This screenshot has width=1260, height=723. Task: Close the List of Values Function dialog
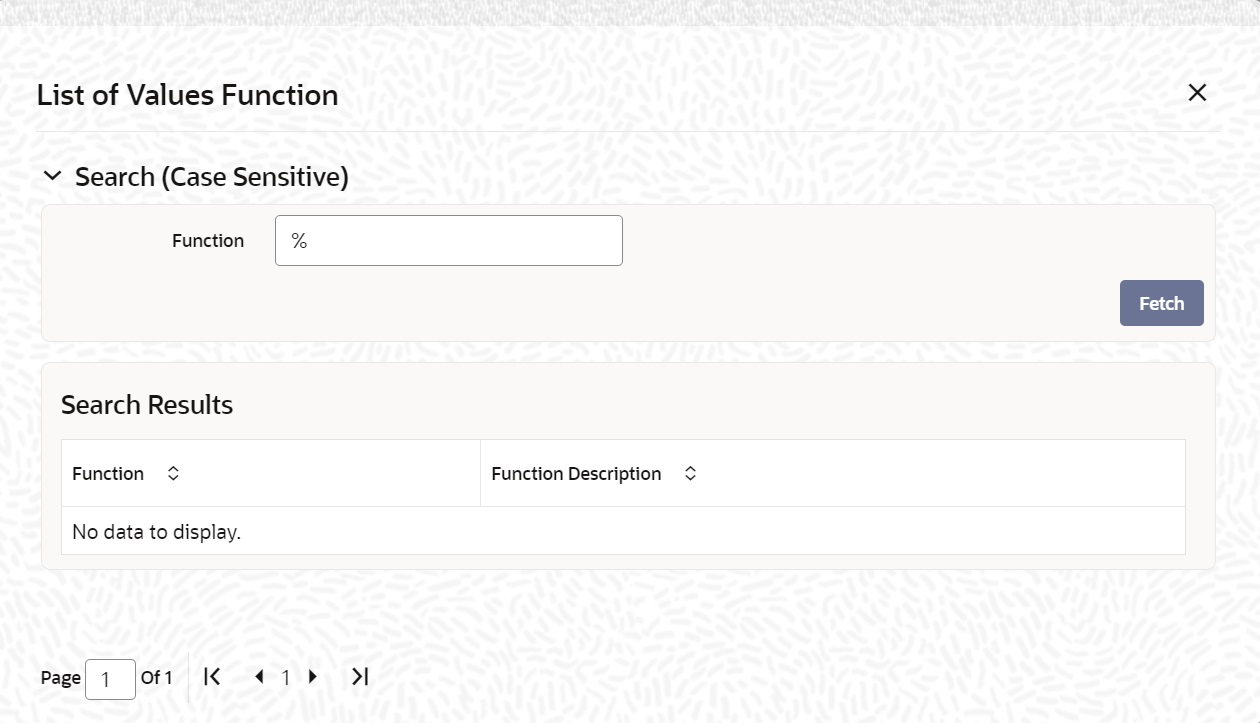1197,93
